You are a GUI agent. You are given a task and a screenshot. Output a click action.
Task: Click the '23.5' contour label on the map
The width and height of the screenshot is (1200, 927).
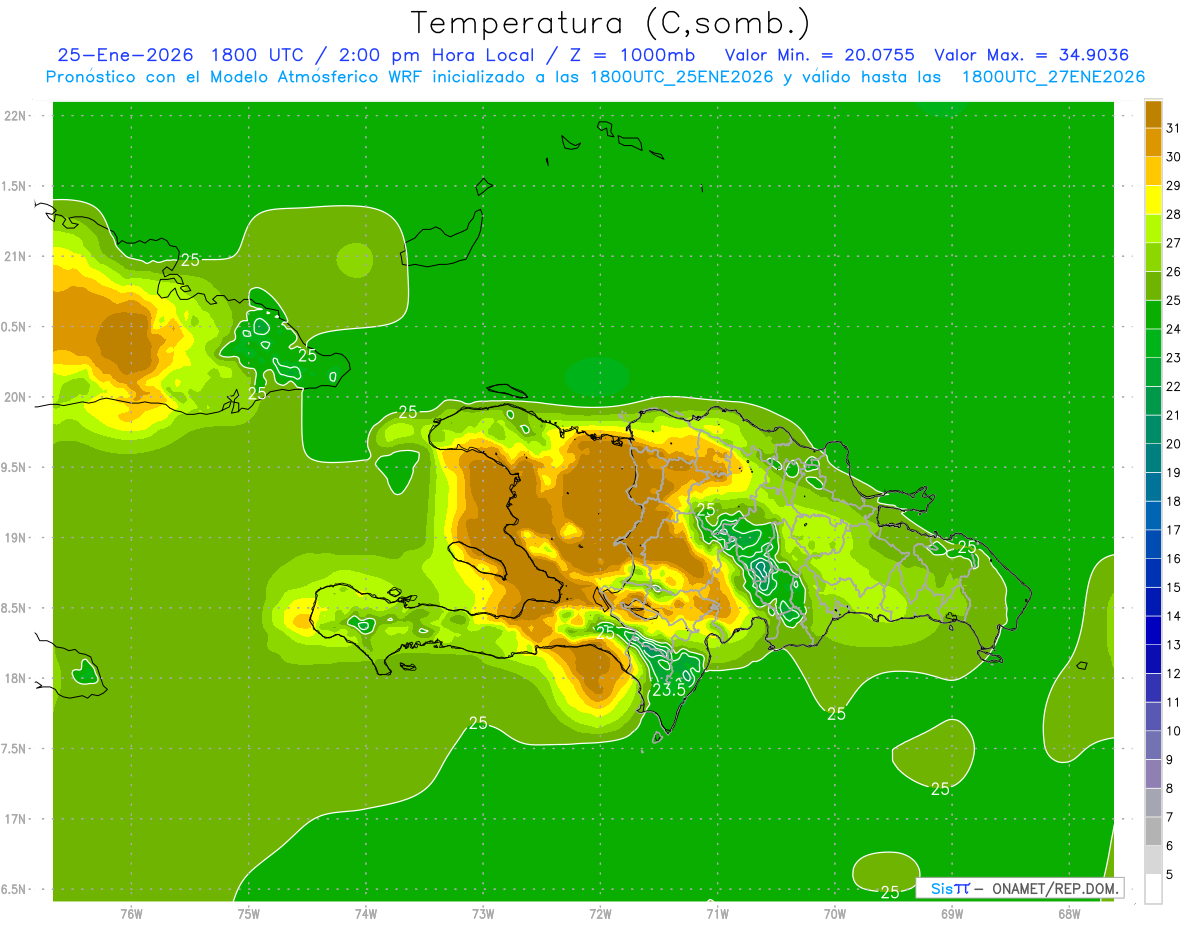(x=668, y=690)
